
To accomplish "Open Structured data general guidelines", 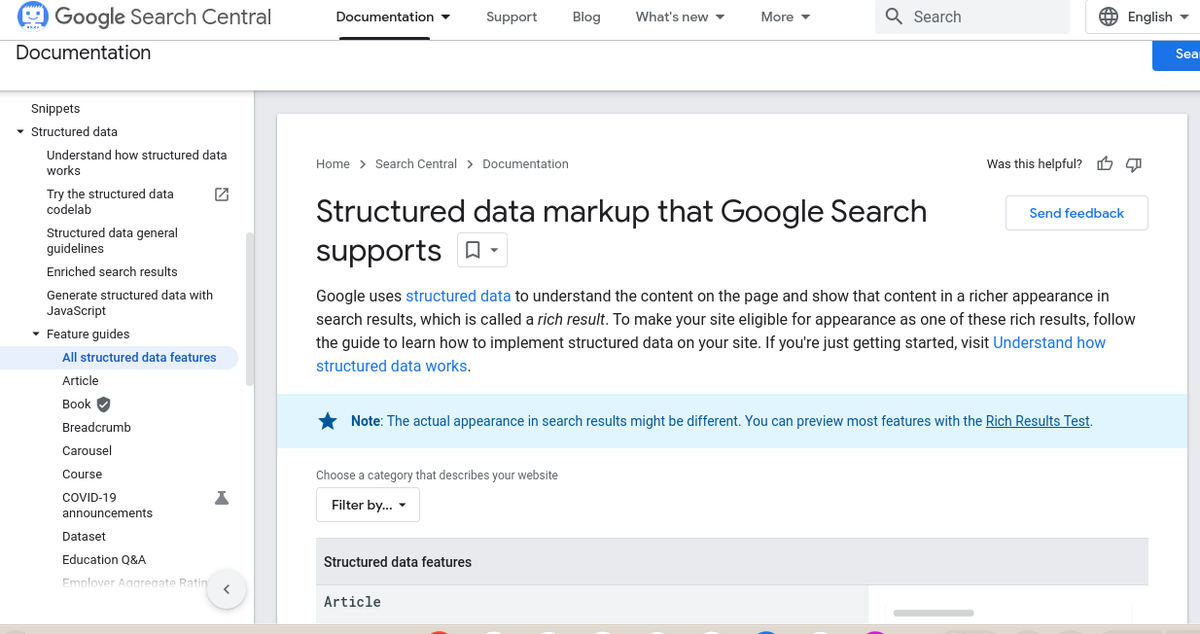I will (112, 241).
